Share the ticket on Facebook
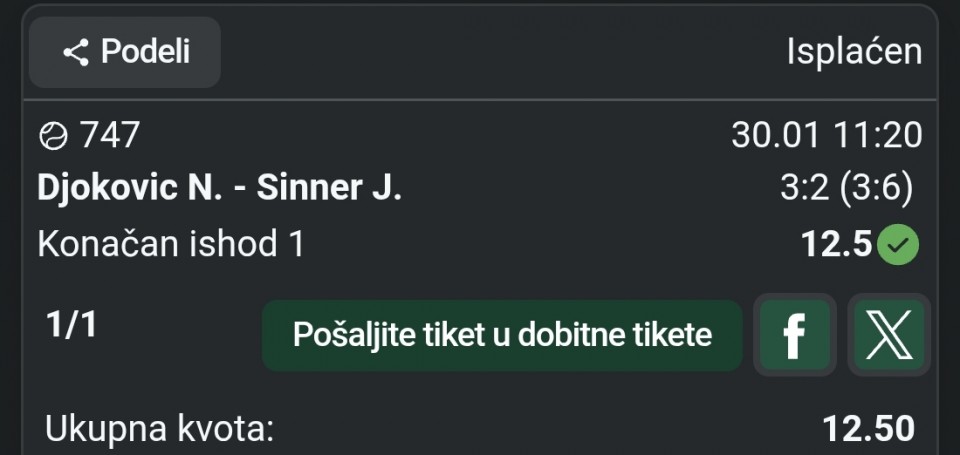Viewport: 960px width, 455px height. tap(794, 336)
